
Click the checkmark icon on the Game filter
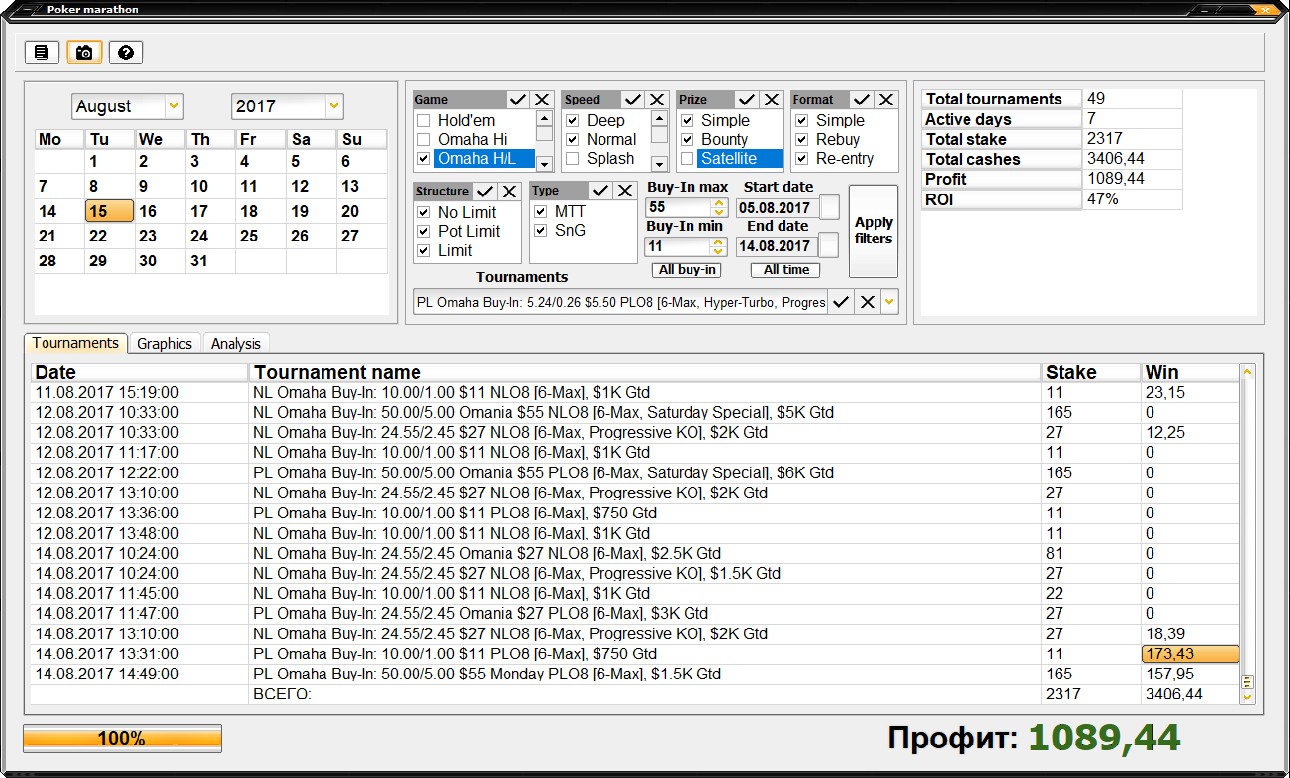[519, 99]
